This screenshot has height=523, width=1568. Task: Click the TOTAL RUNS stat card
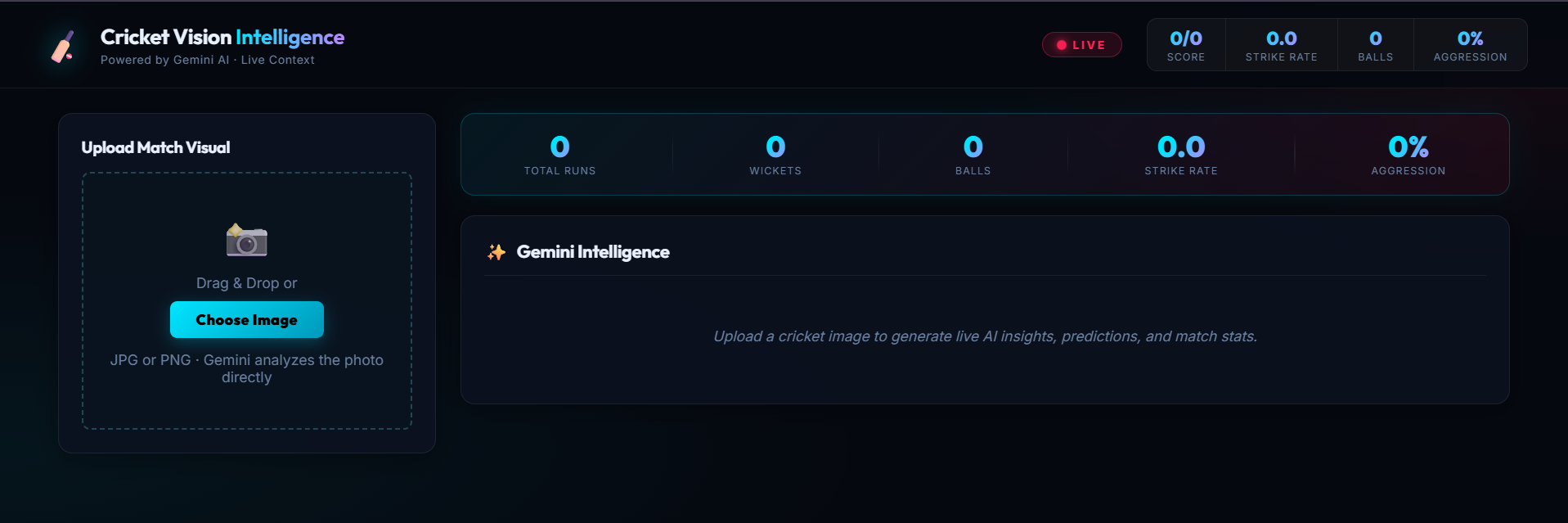pyautogui.click(x=560, y=154)
